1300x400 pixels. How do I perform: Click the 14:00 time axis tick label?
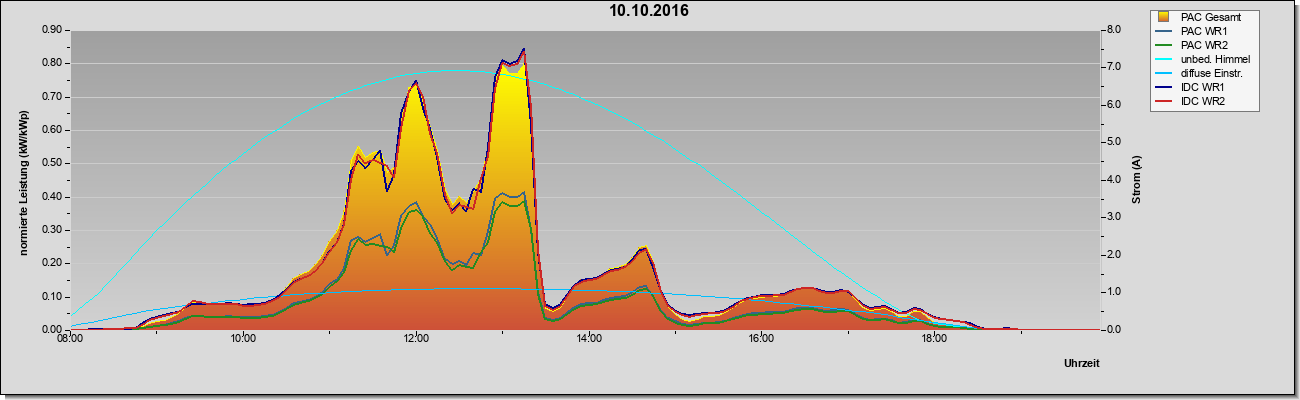pyautogui.click(x=588, y=337)
